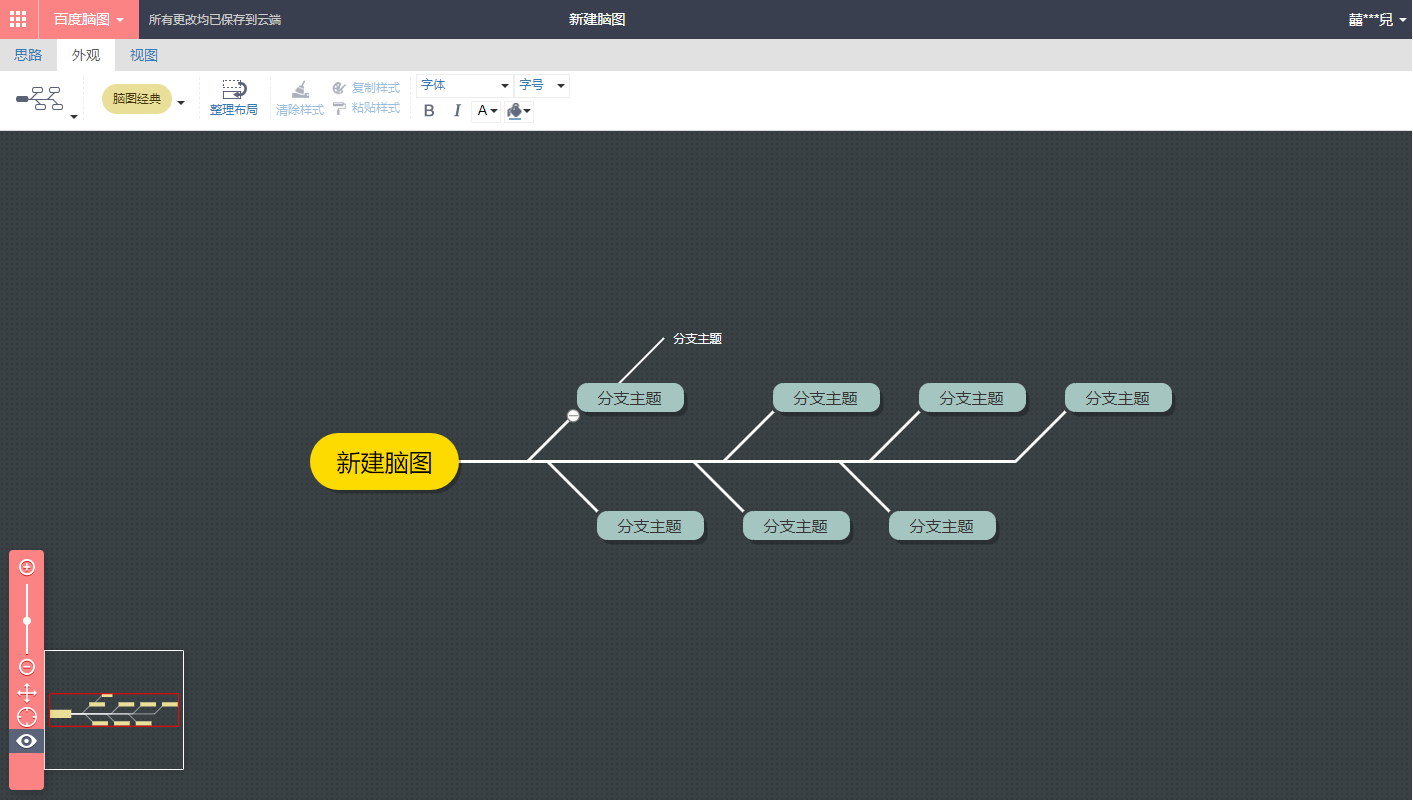Select the far right top 分支主题 node

1118,398
